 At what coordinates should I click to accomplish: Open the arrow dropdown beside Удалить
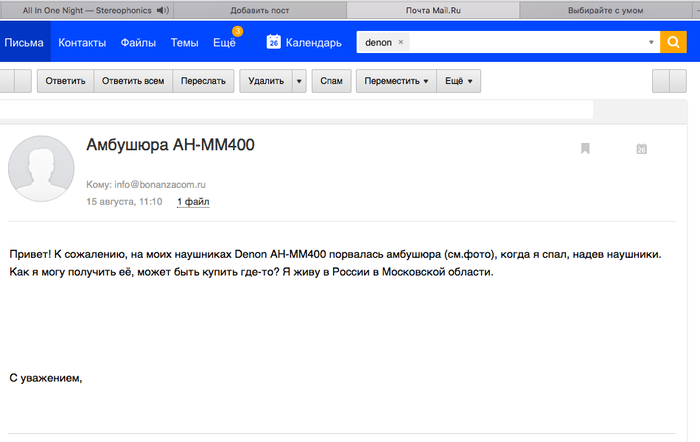click(x=299, y=81)
